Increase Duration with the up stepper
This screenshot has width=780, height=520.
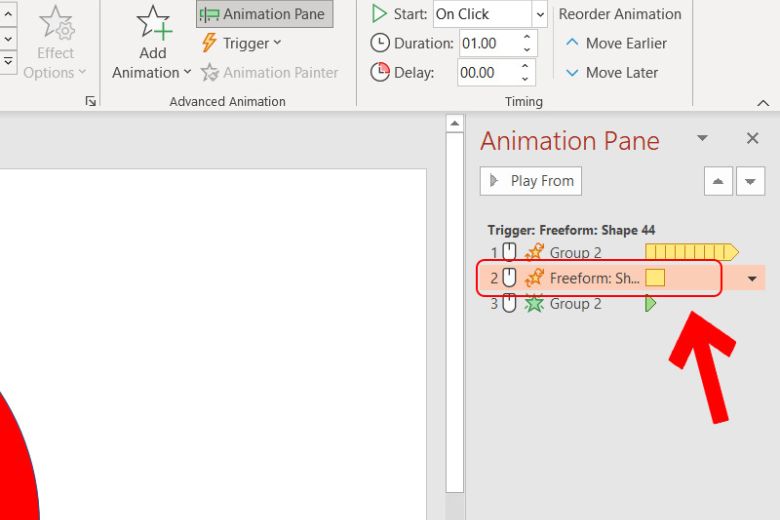point(527,37)
